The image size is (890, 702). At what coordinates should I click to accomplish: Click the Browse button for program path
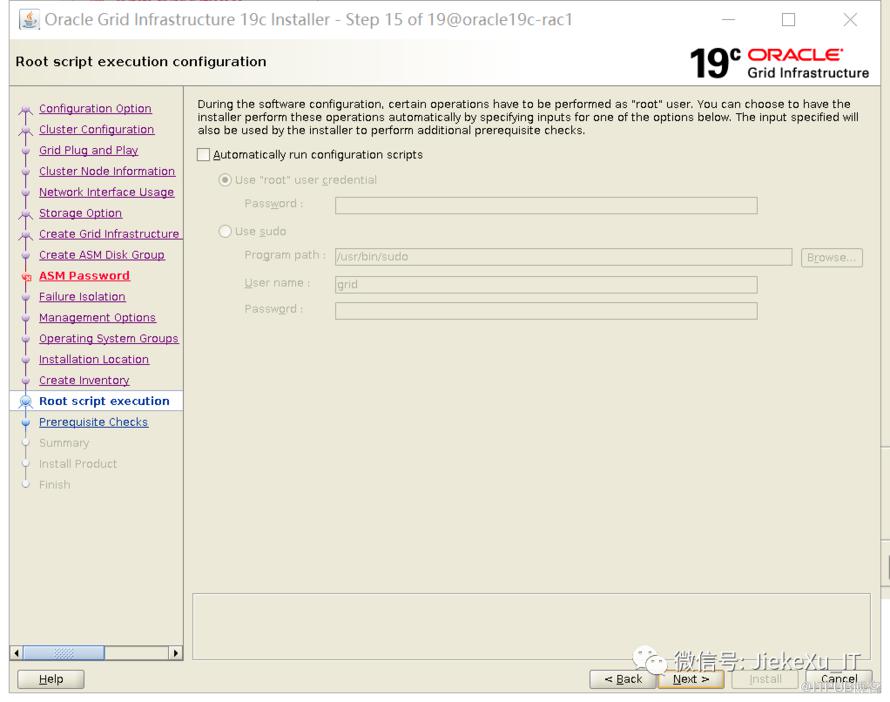pos(832,257)
